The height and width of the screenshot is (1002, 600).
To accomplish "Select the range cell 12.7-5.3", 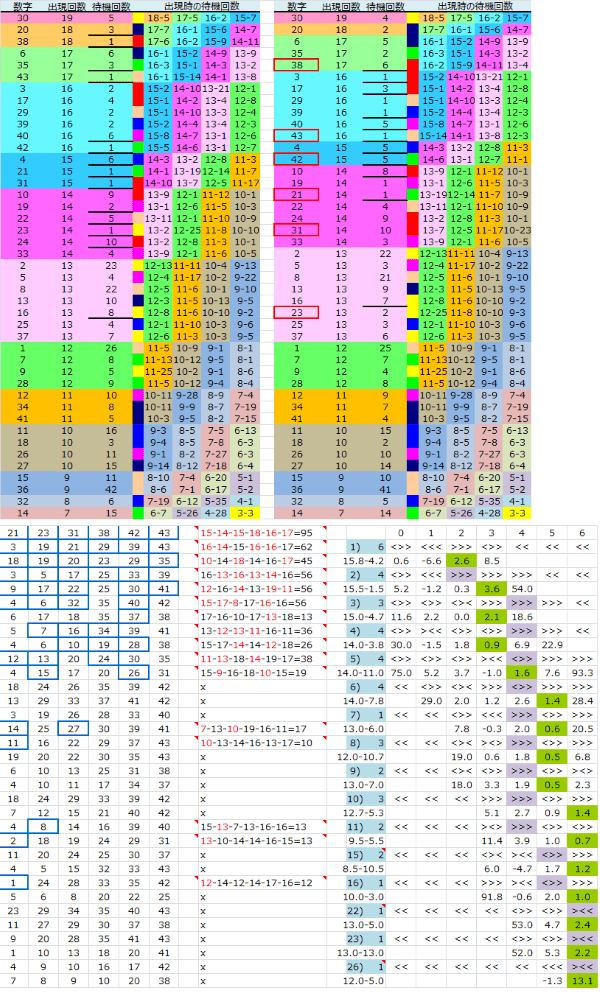I will tap(364, 813).
